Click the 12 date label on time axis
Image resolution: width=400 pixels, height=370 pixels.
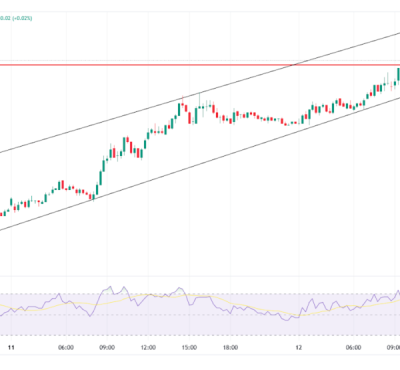point(299,348)
